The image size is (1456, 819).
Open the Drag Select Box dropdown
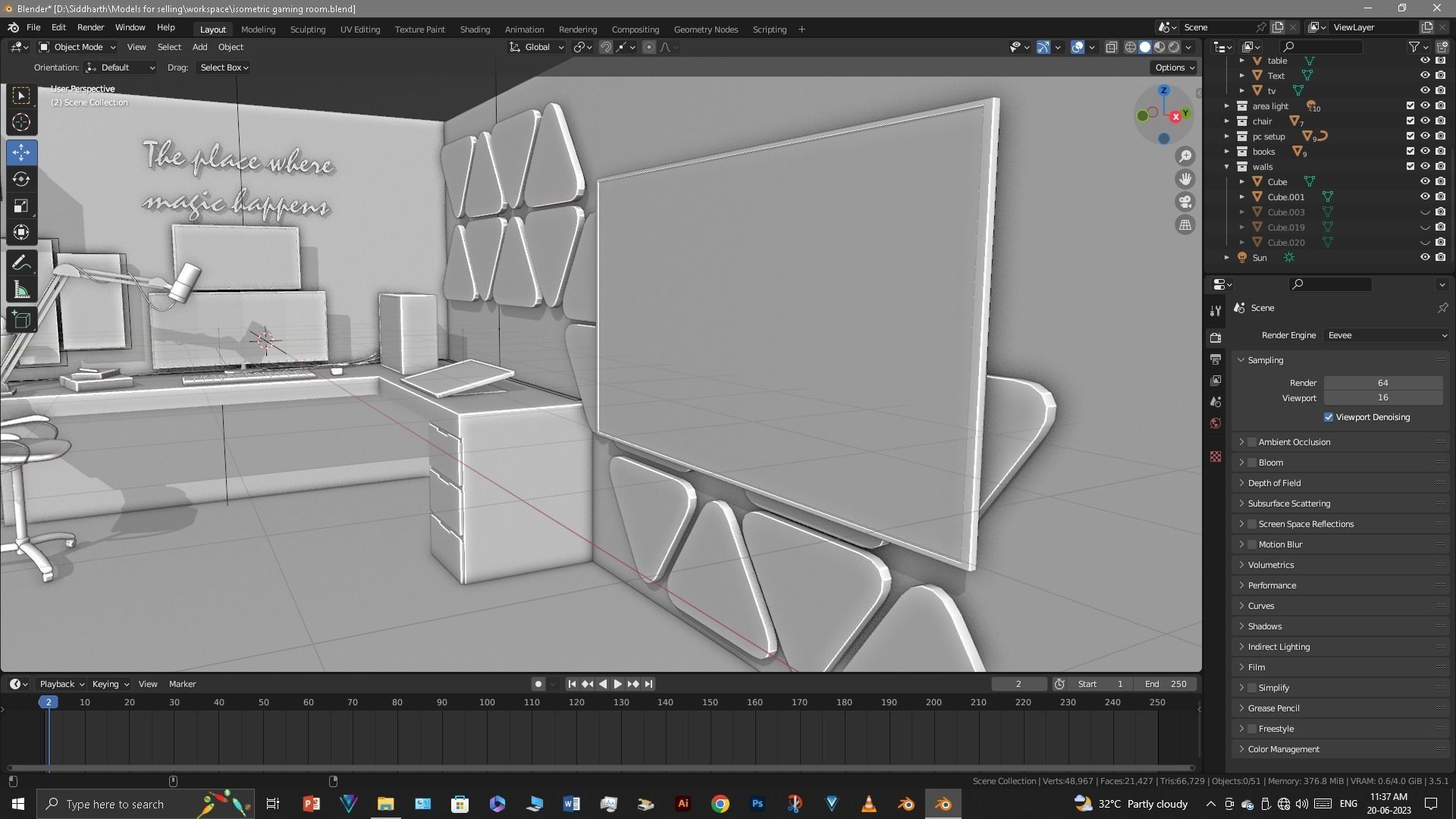224,67
